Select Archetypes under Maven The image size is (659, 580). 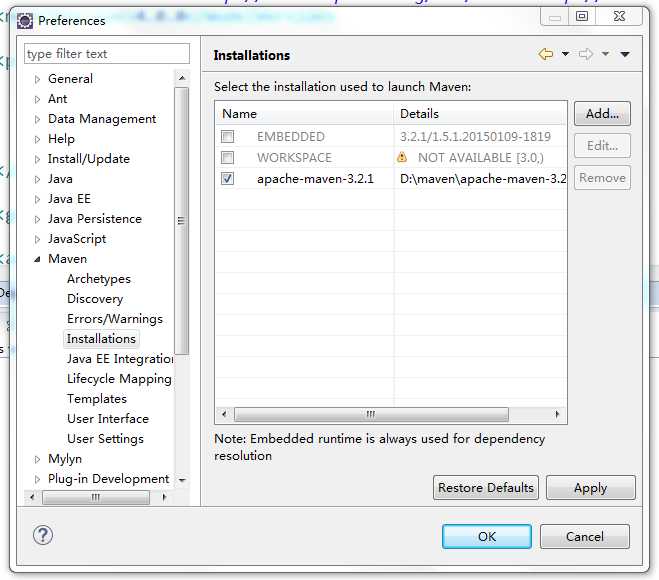click(99, 279)
